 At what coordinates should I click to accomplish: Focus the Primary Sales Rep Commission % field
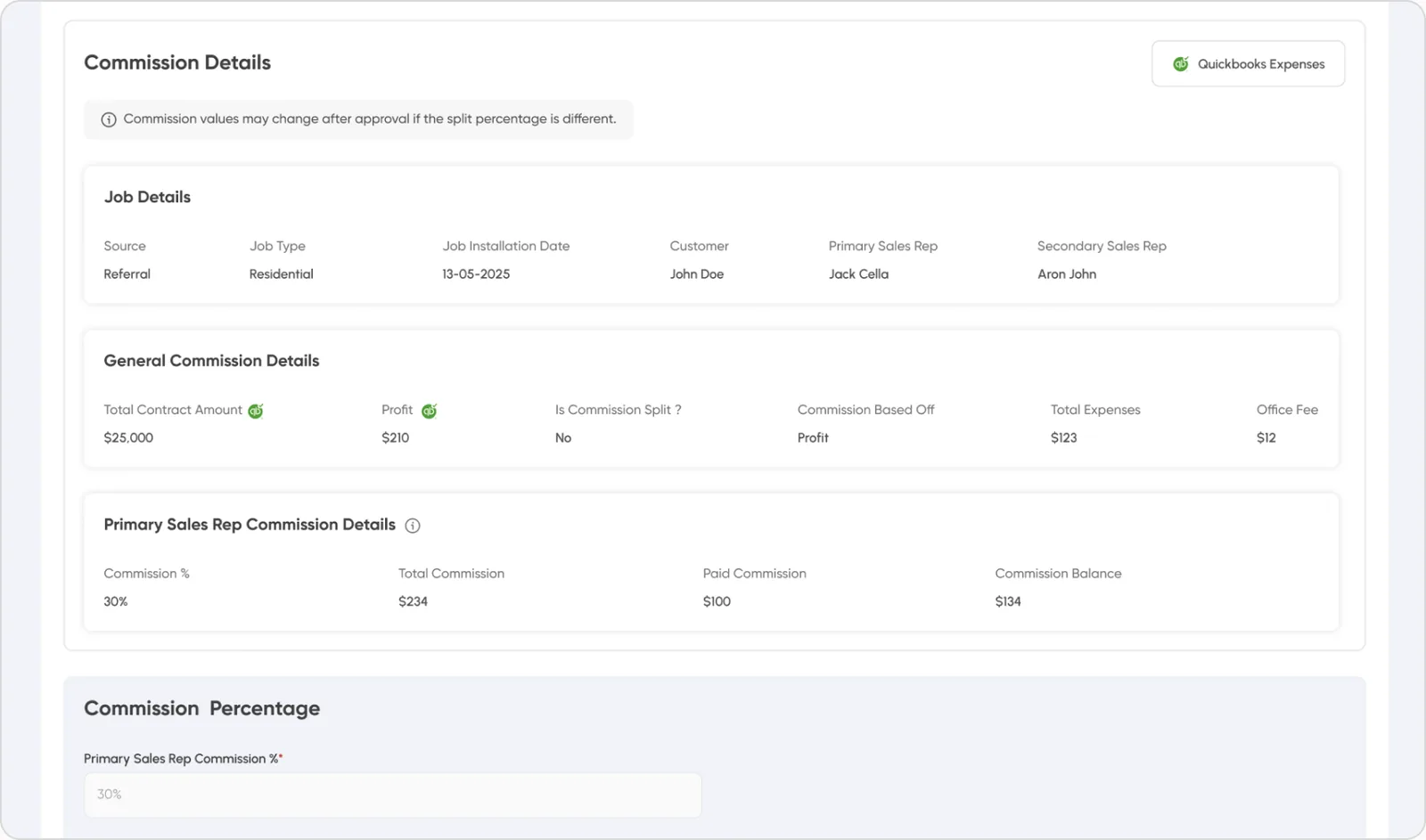pyautogui.click(x=392, y=795)
